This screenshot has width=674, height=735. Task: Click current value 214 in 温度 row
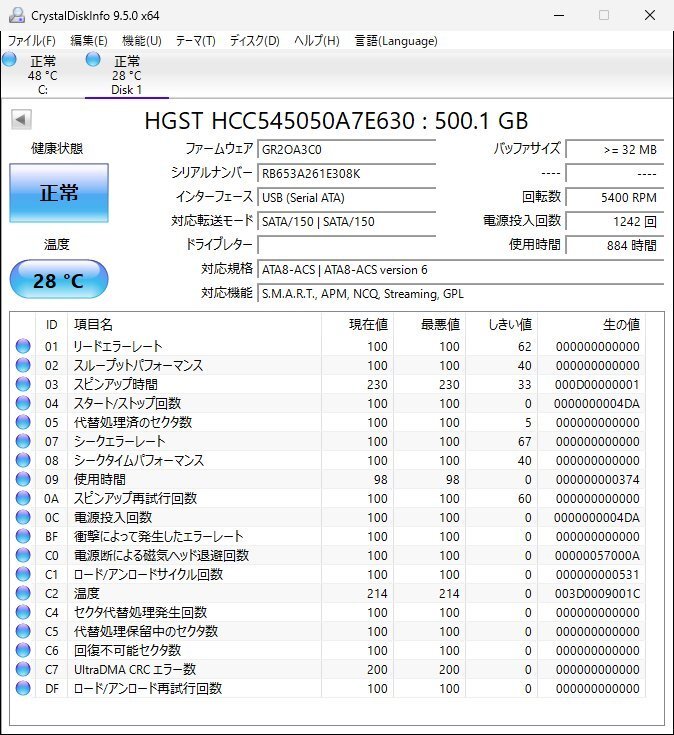pos(377,593)
